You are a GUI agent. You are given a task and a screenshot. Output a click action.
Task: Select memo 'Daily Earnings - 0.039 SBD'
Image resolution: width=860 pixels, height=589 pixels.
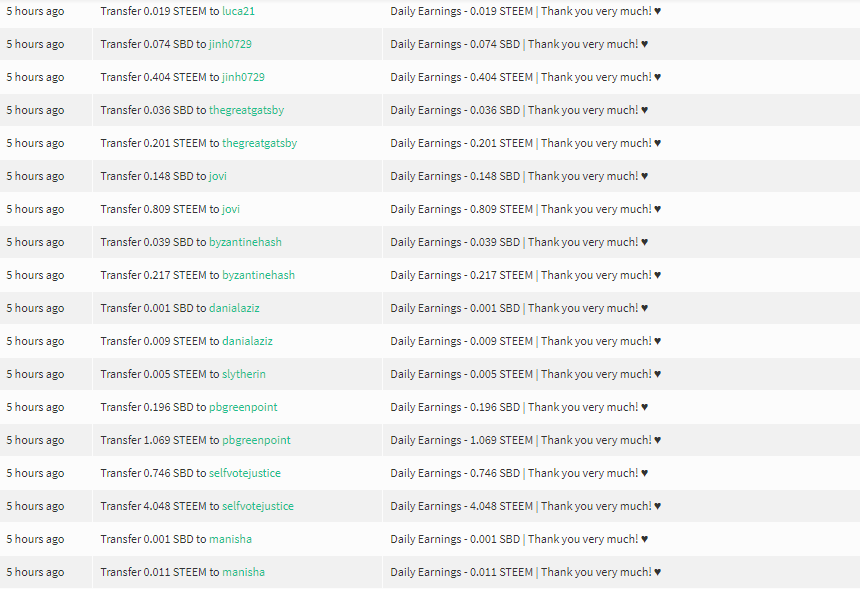[455, 242]
